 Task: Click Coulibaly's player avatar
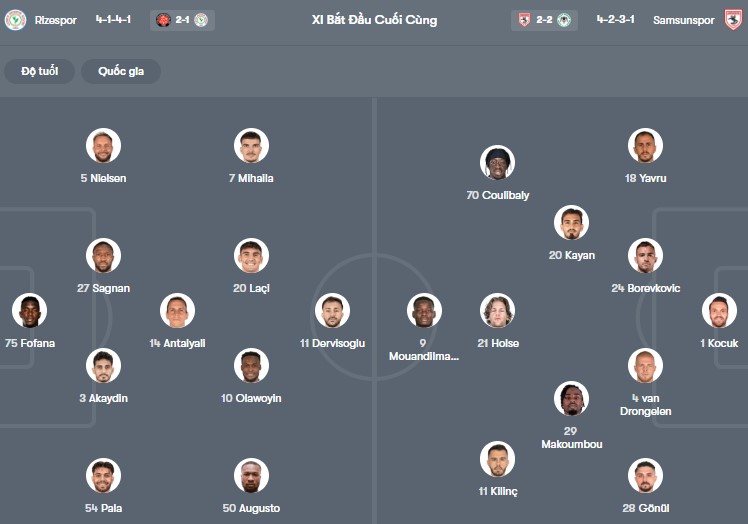(x=497, y=162)
